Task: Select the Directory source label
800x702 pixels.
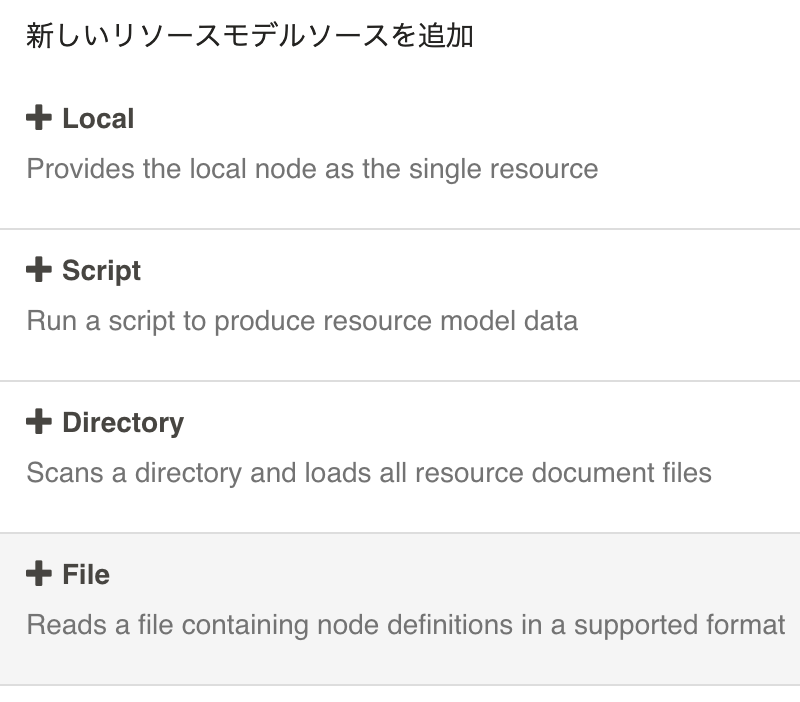Action: [122, 423]
